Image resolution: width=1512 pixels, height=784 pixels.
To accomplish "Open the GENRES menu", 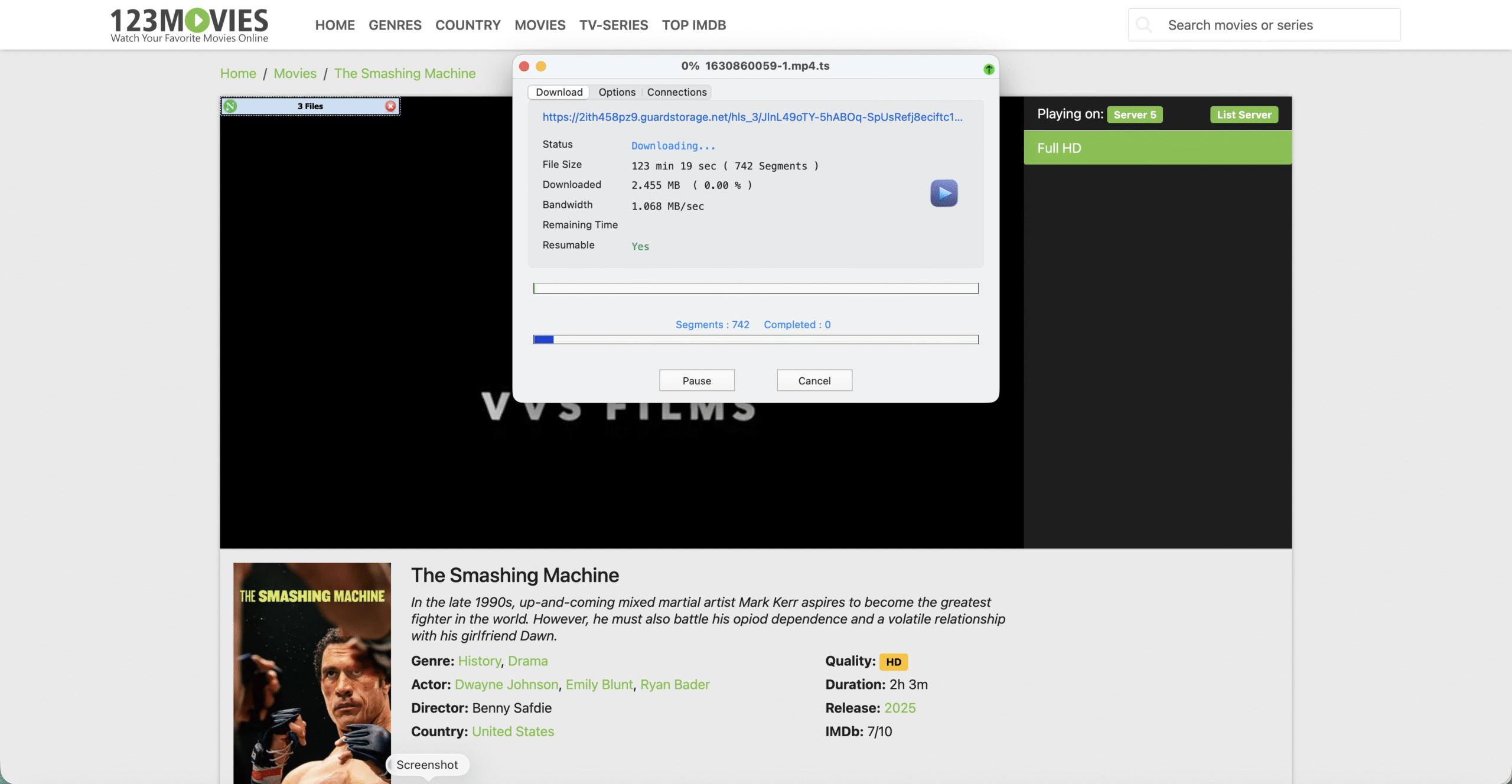I will [395, 25].
